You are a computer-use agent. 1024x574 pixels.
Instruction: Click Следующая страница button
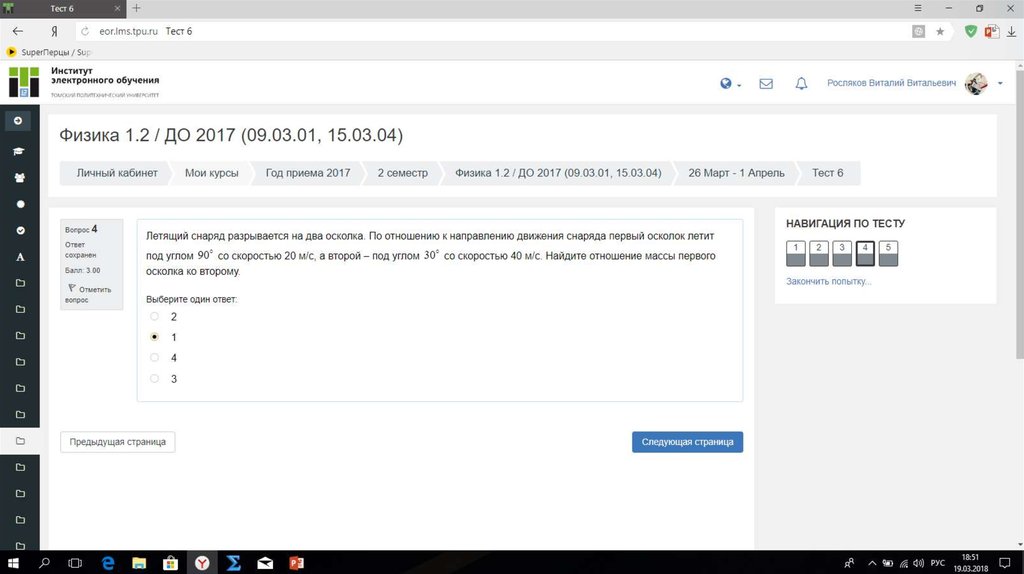(x=687, y=442)
